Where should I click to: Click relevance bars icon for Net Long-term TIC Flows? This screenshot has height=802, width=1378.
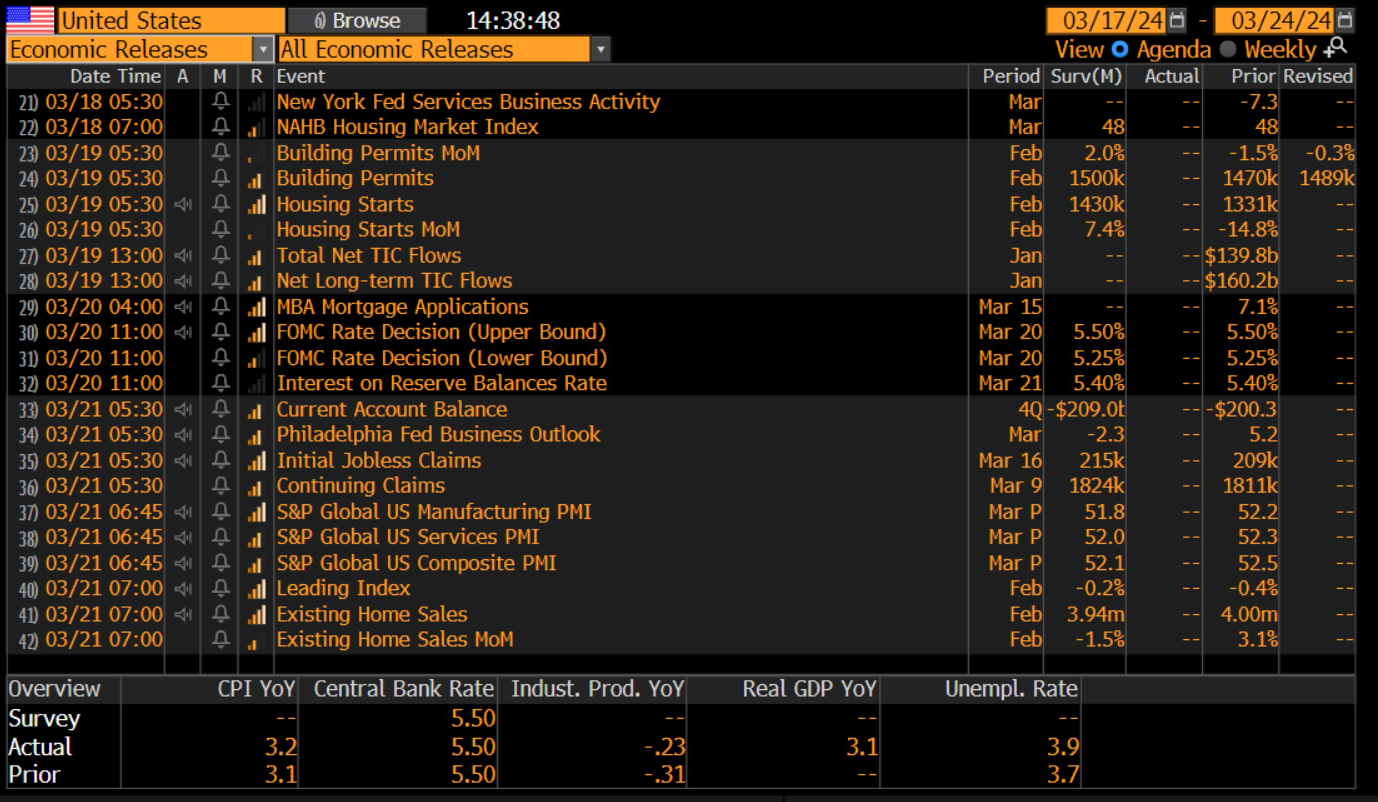click(256, 281)
